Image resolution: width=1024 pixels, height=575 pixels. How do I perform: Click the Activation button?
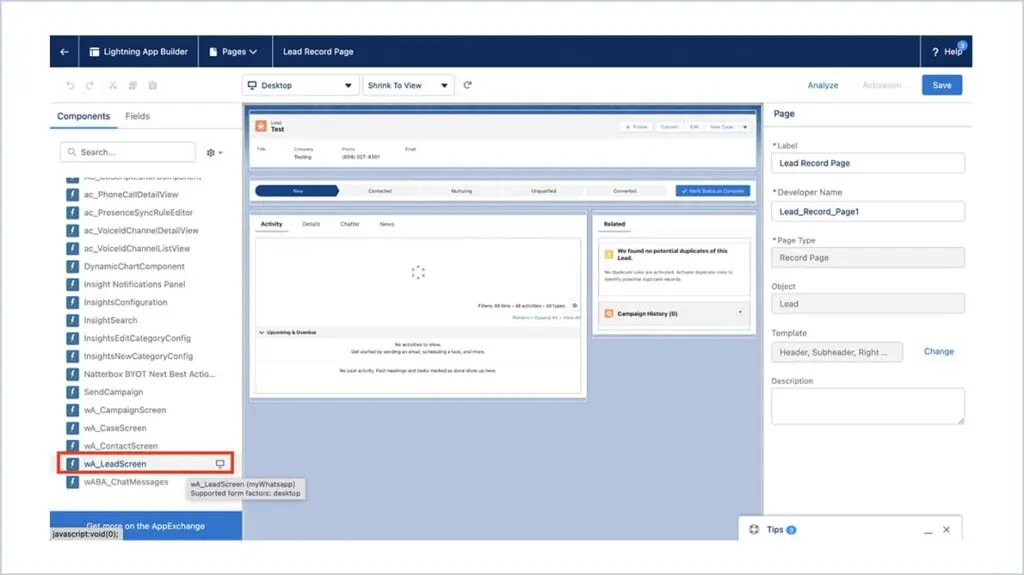tap(882, 86)
